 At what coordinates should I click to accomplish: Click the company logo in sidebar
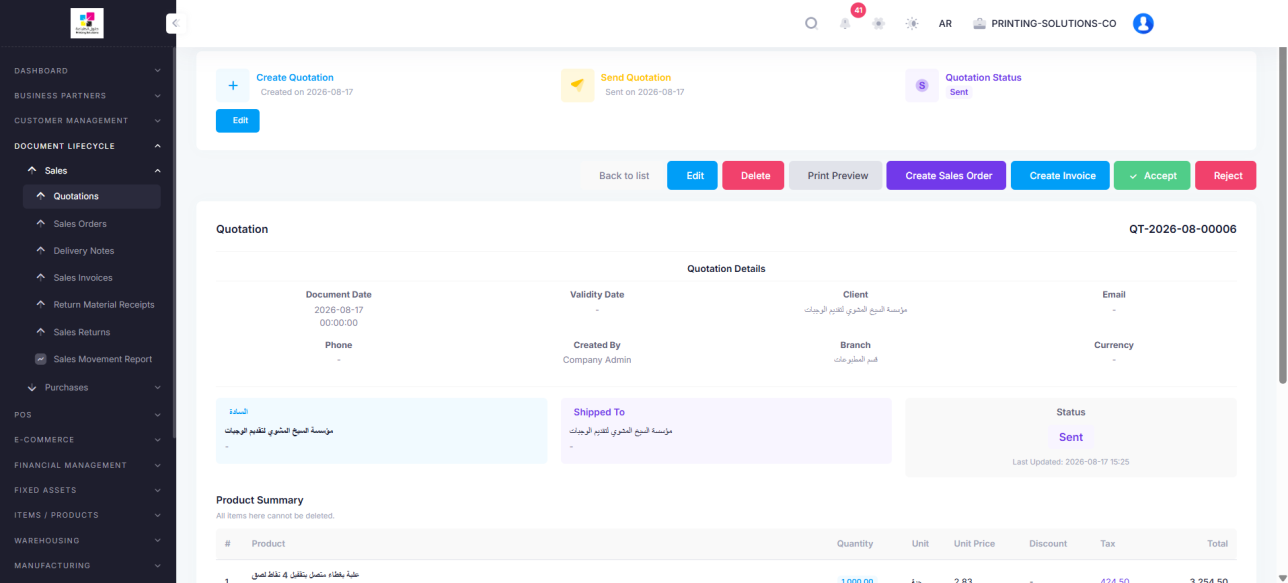[x=87, y=23]
